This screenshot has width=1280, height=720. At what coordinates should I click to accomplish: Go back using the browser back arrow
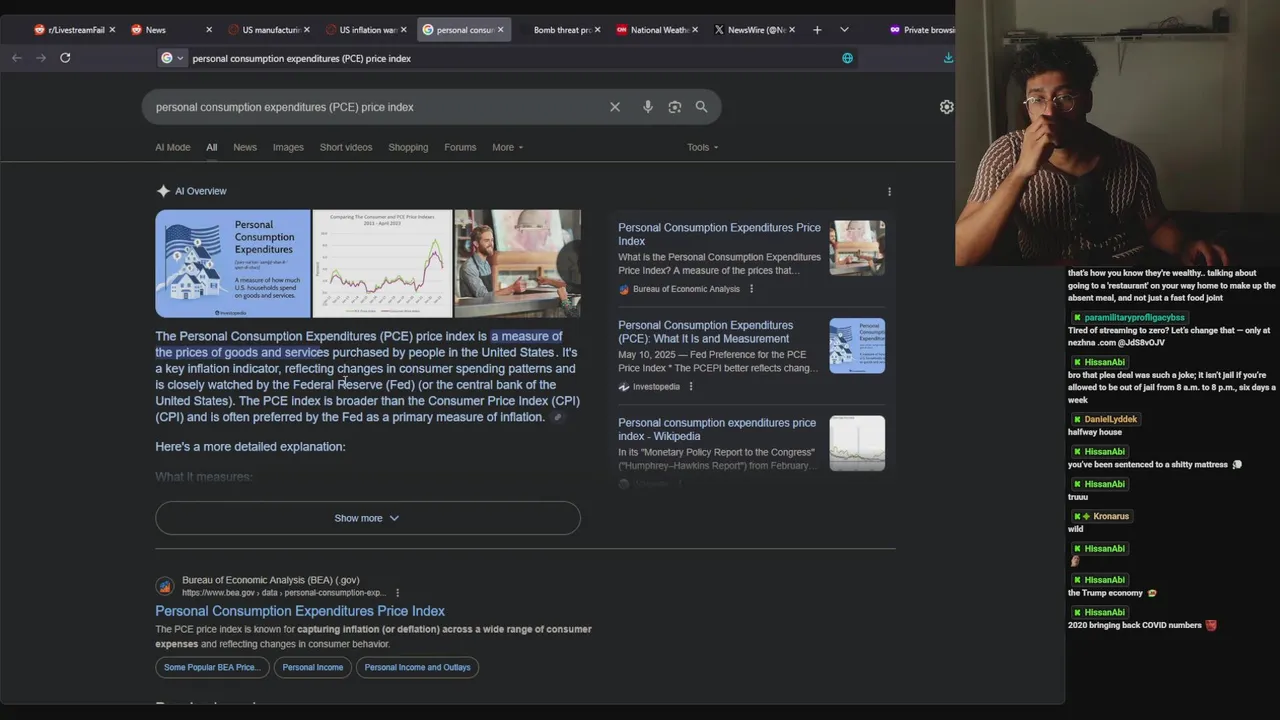click(x=17, y=58)
